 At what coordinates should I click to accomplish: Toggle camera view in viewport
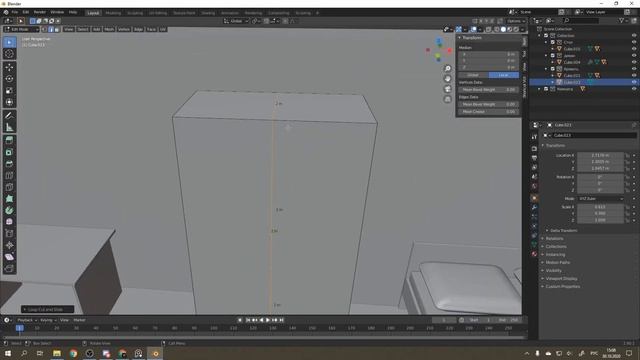pyautogui.click(x=448, y=89)
